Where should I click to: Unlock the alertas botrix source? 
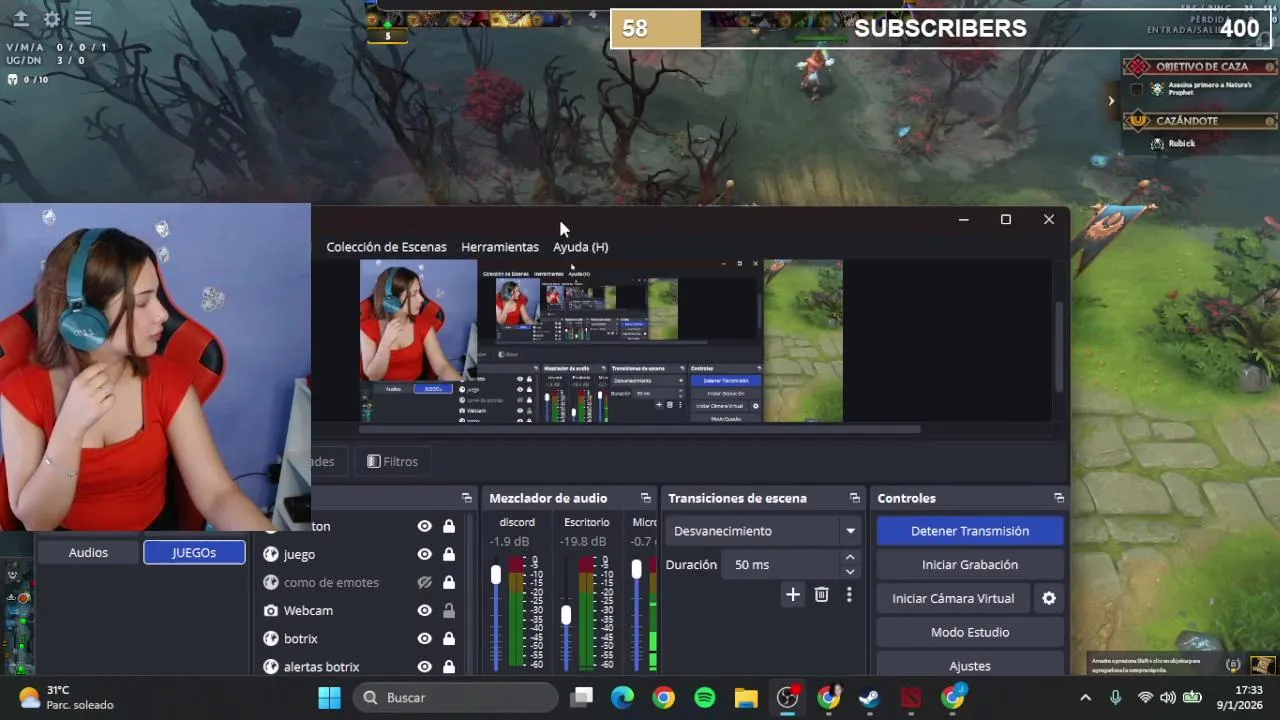pos(449,666)
